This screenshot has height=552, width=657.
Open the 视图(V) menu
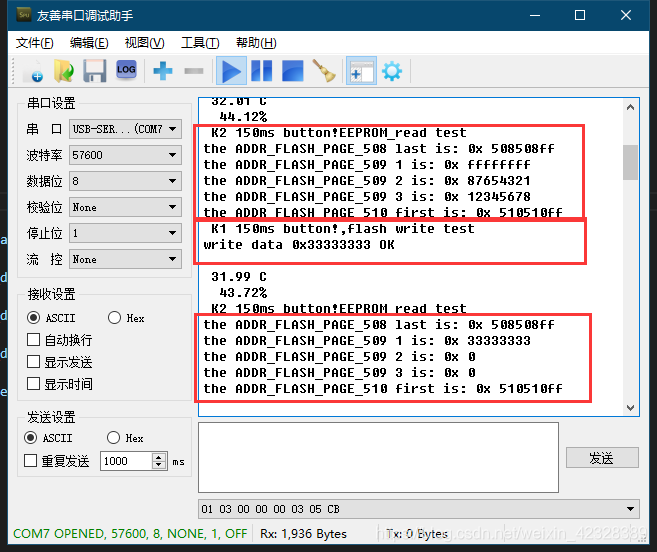pyautogui.click(x=145, y=43)
